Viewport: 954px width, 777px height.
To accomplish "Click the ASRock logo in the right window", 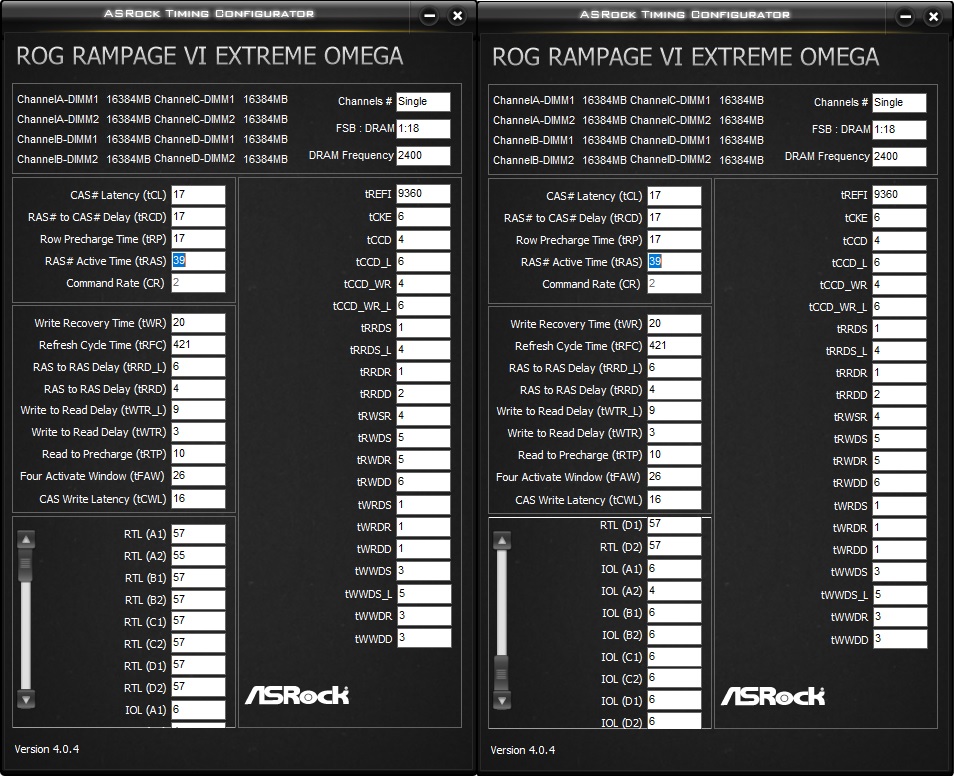I will 773,696.
